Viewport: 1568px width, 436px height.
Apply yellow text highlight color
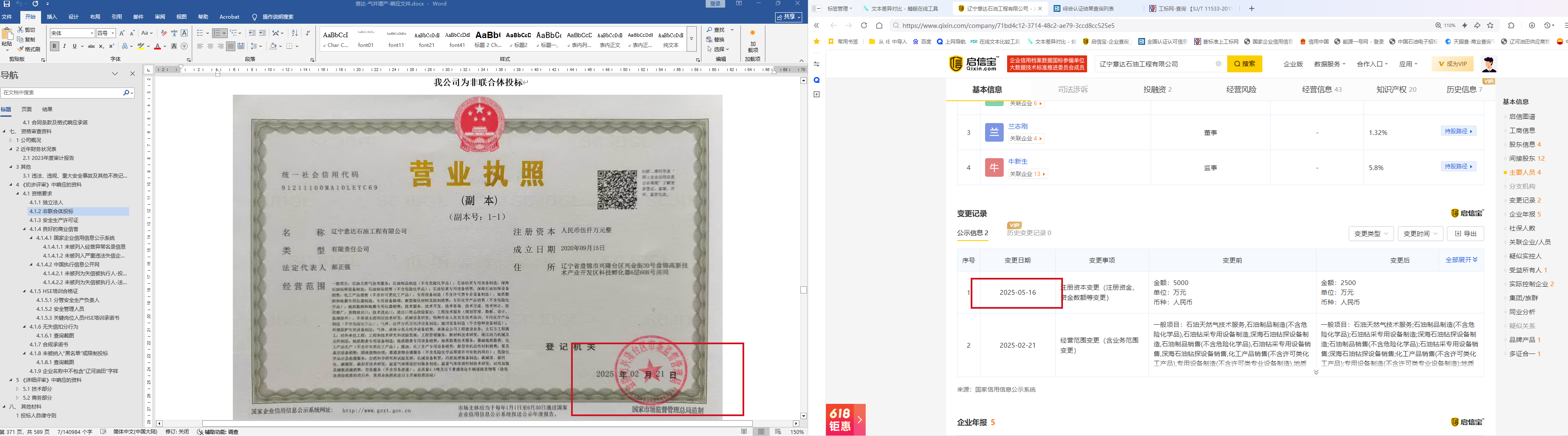click(x=141, y=46)
